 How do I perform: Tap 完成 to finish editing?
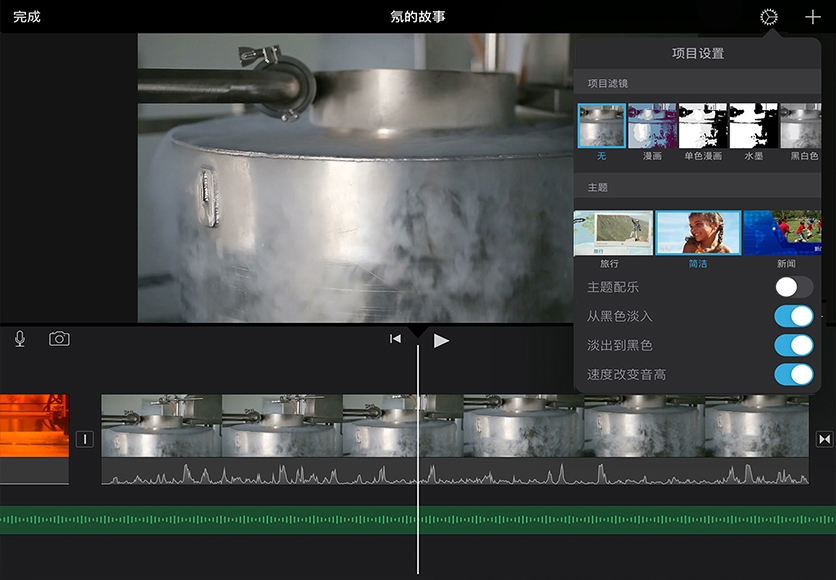pyautogui.click(x=27, y=17)
